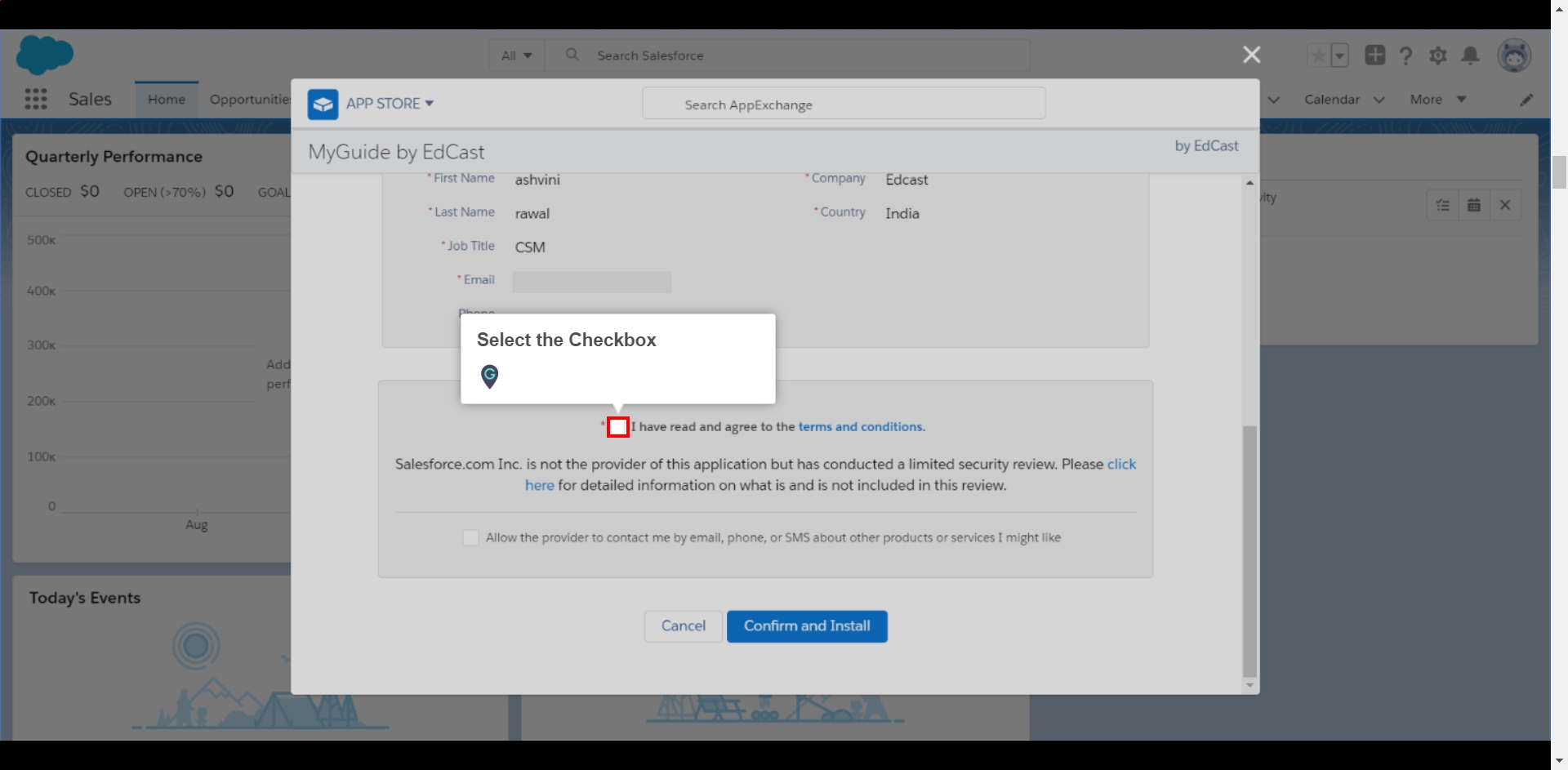Click the task list icon in background panel
This screenshot has height=770, width=1568.
tap(1443, 205)
